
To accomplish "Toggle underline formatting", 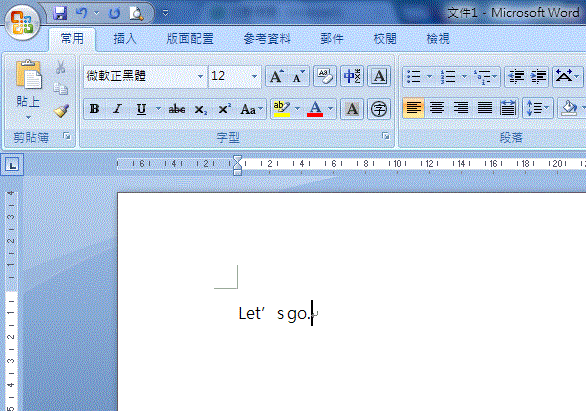I will click(x=141, y=109).
